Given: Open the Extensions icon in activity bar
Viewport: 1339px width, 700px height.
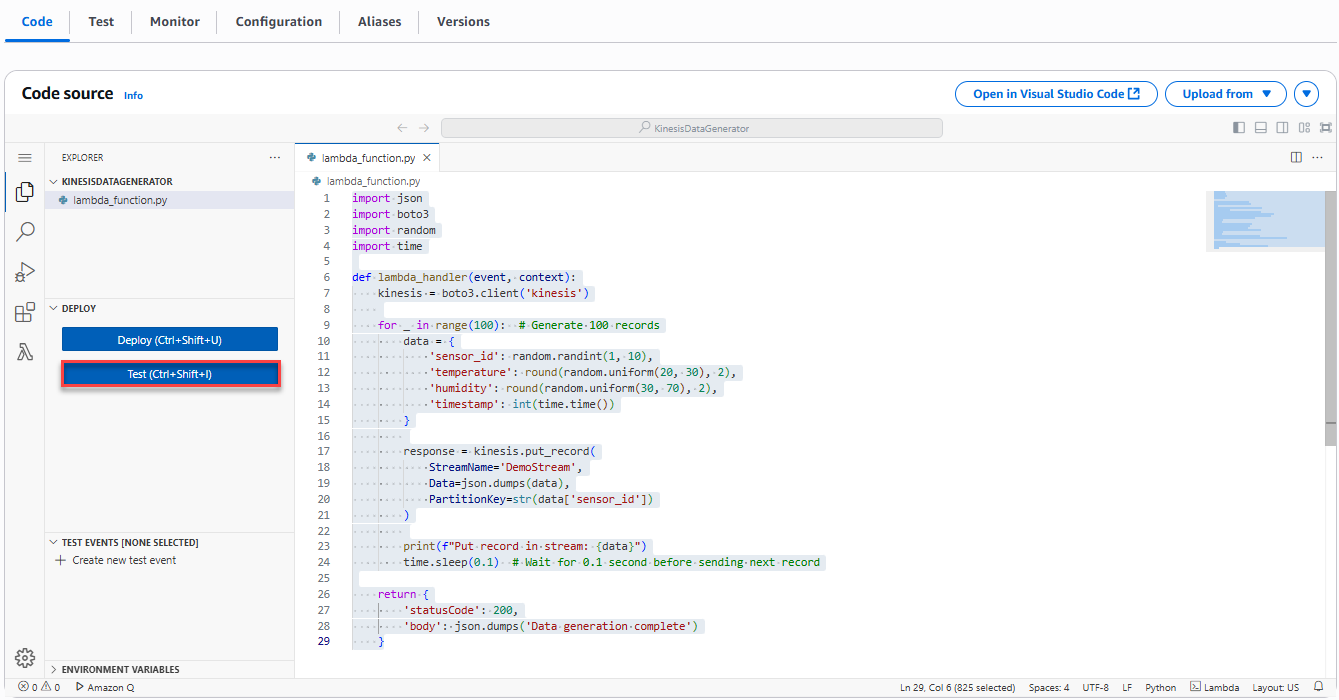Looking at the screenshot, I should (x=25, y=313).
